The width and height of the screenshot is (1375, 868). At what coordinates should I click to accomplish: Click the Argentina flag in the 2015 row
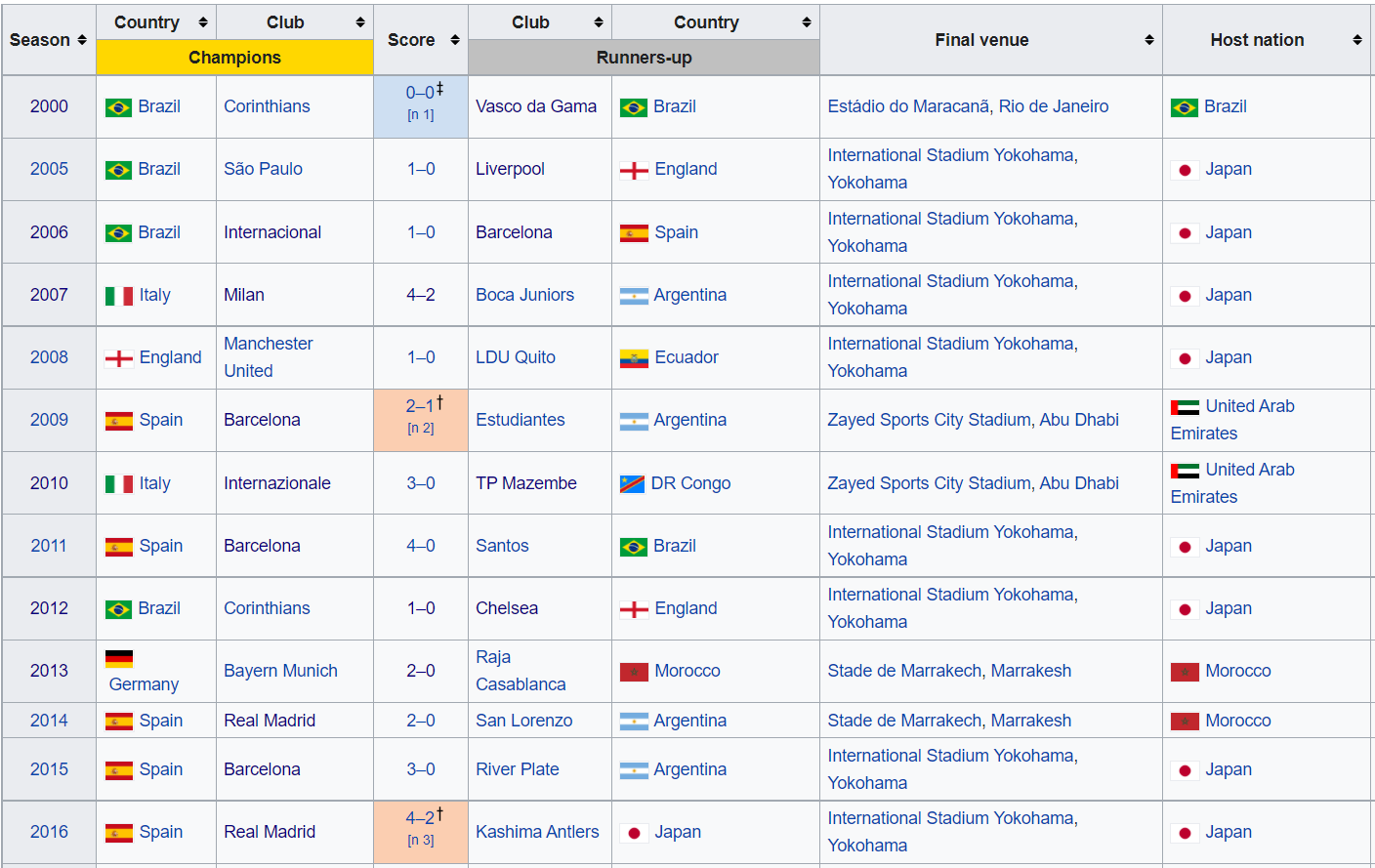click(x=634, y=770)
